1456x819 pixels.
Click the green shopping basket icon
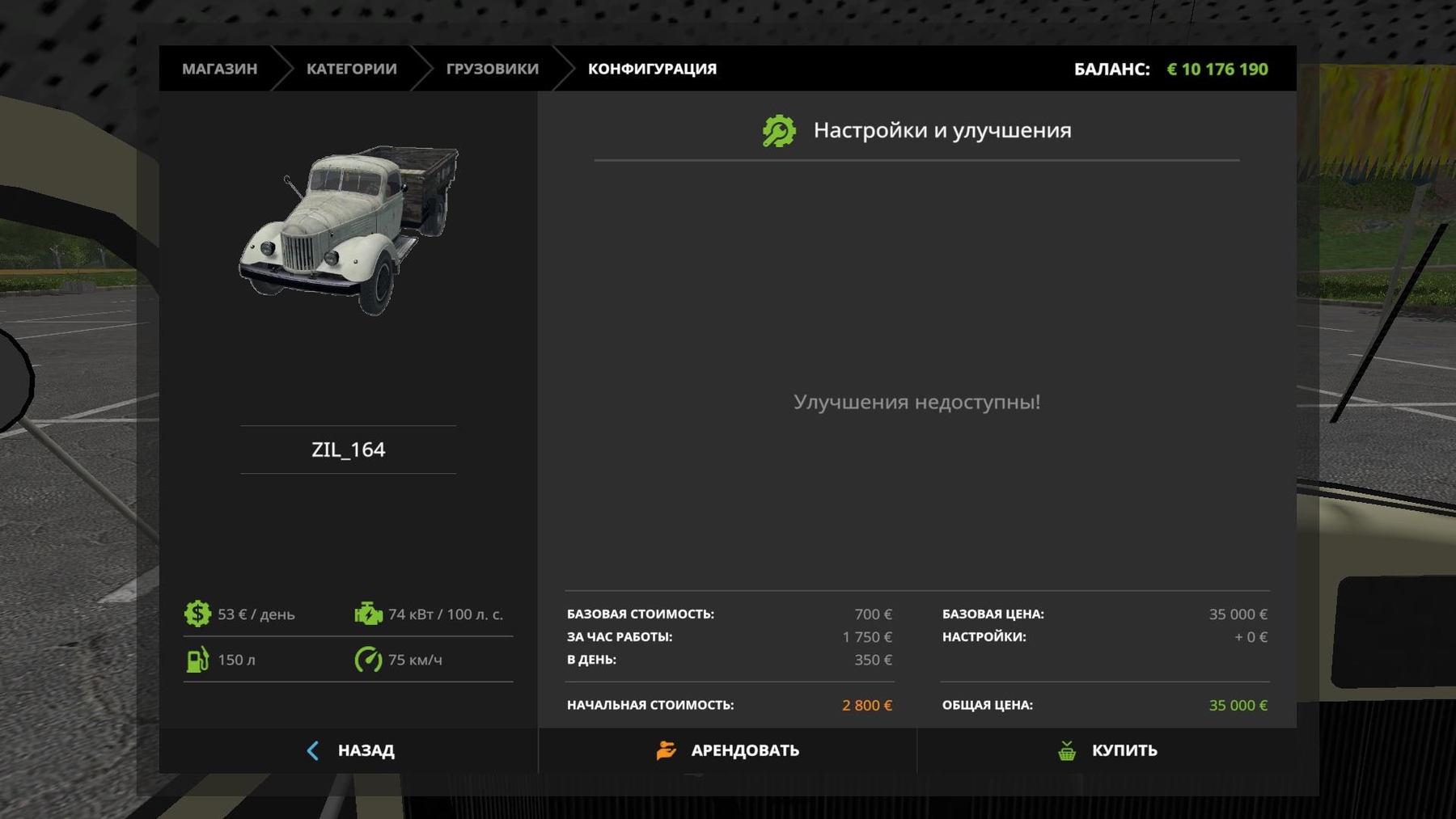[1067, 750]
